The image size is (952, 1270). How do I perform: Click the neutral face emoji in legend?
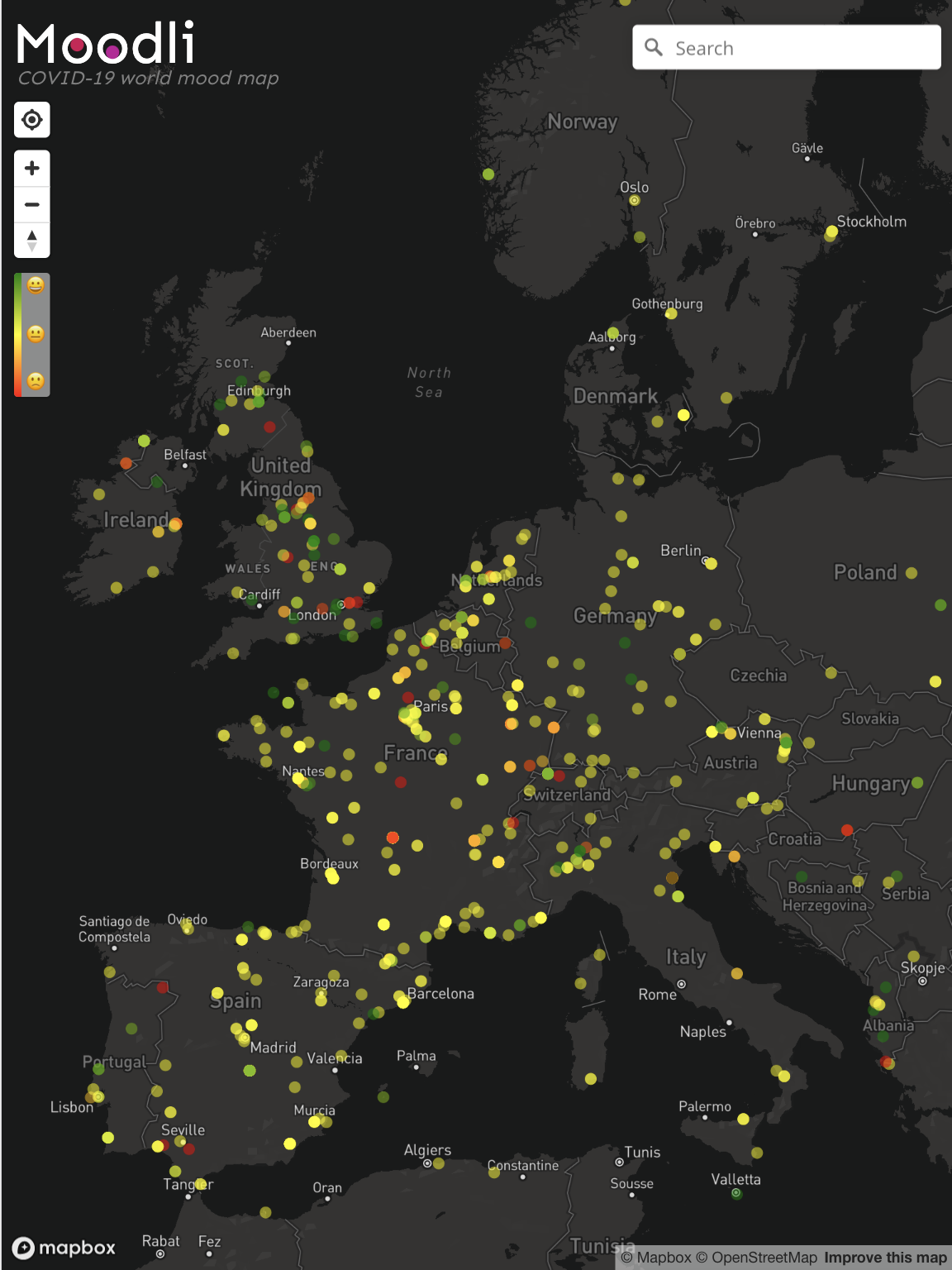(x=36, y=334)
